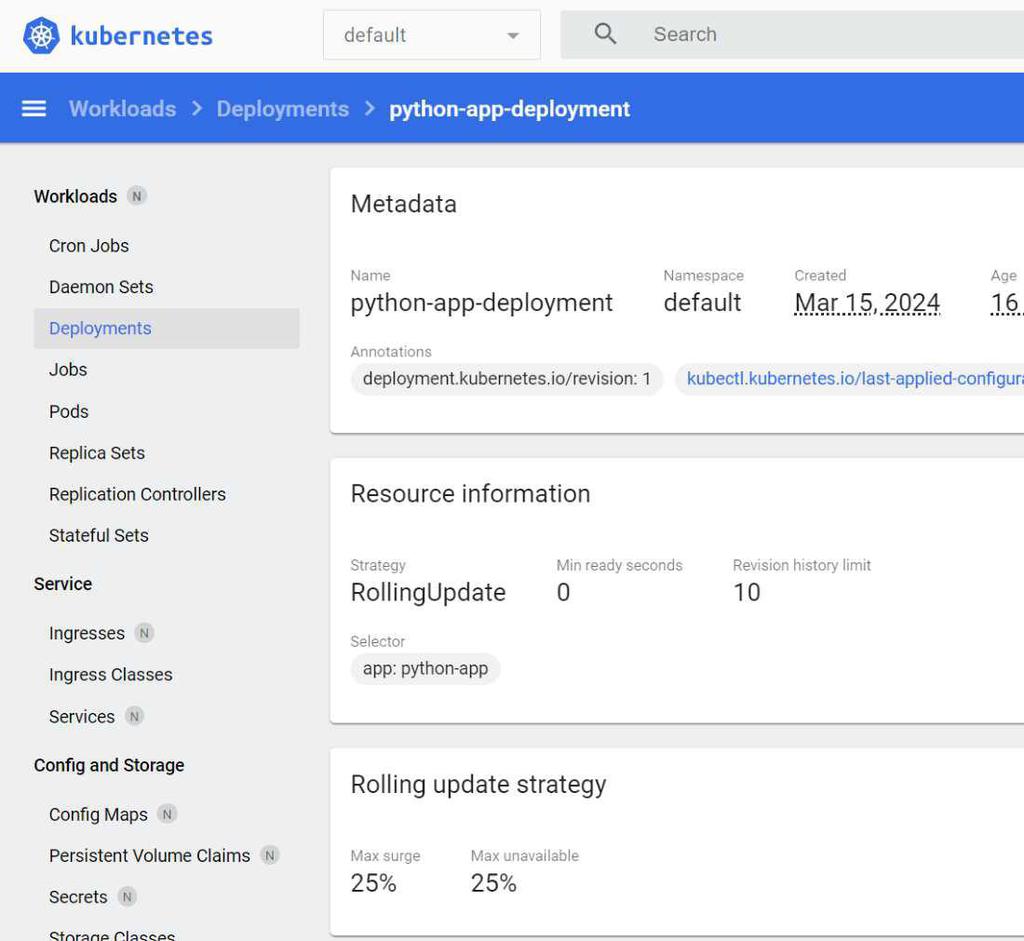Click the N badge beside Secrets

[x=127, y=897]
